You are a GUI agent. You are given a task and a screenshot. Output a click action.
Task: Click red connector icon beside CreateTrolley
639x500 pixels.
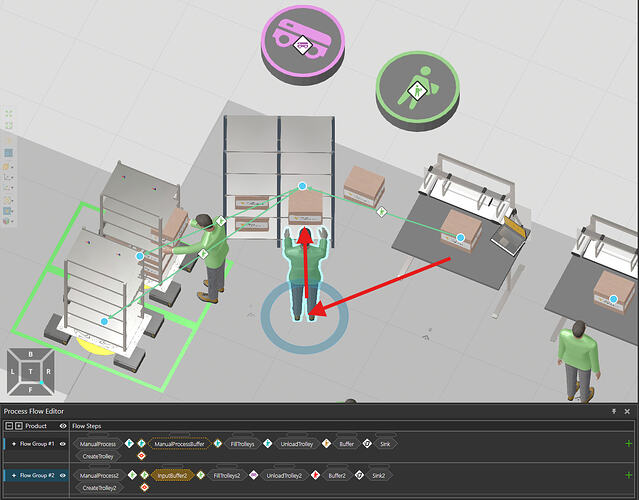[141, 456]
